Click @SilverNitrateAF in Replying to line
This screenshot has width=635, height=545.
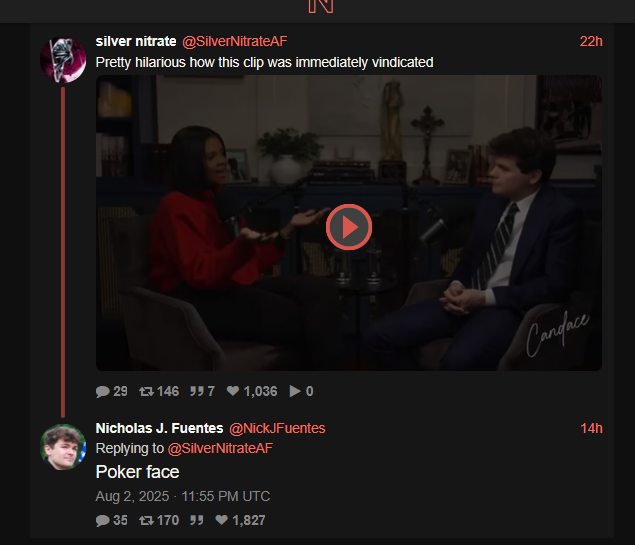(x=220, y=449)
